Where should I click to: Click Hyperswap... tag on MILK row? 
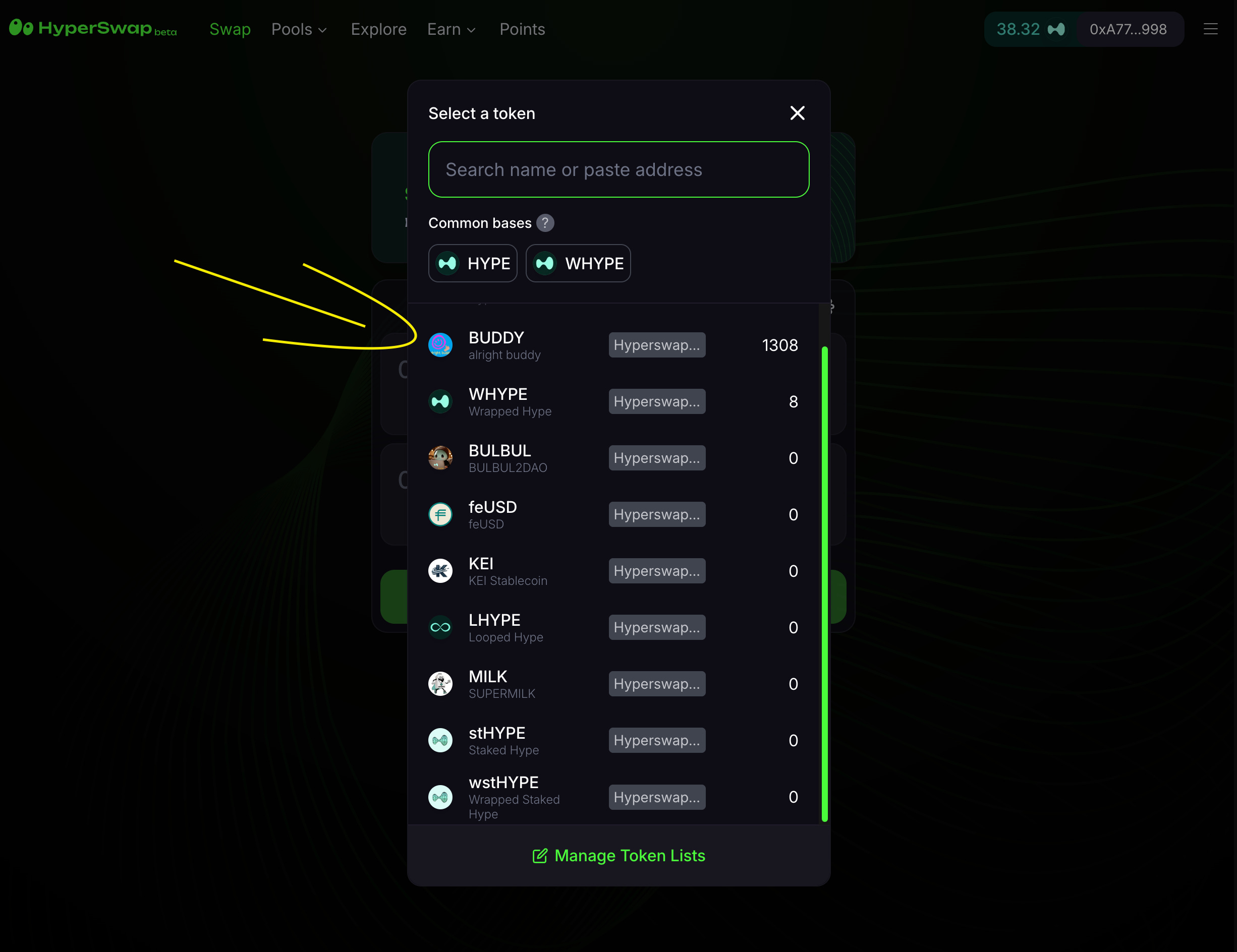[x=657, y=684]
